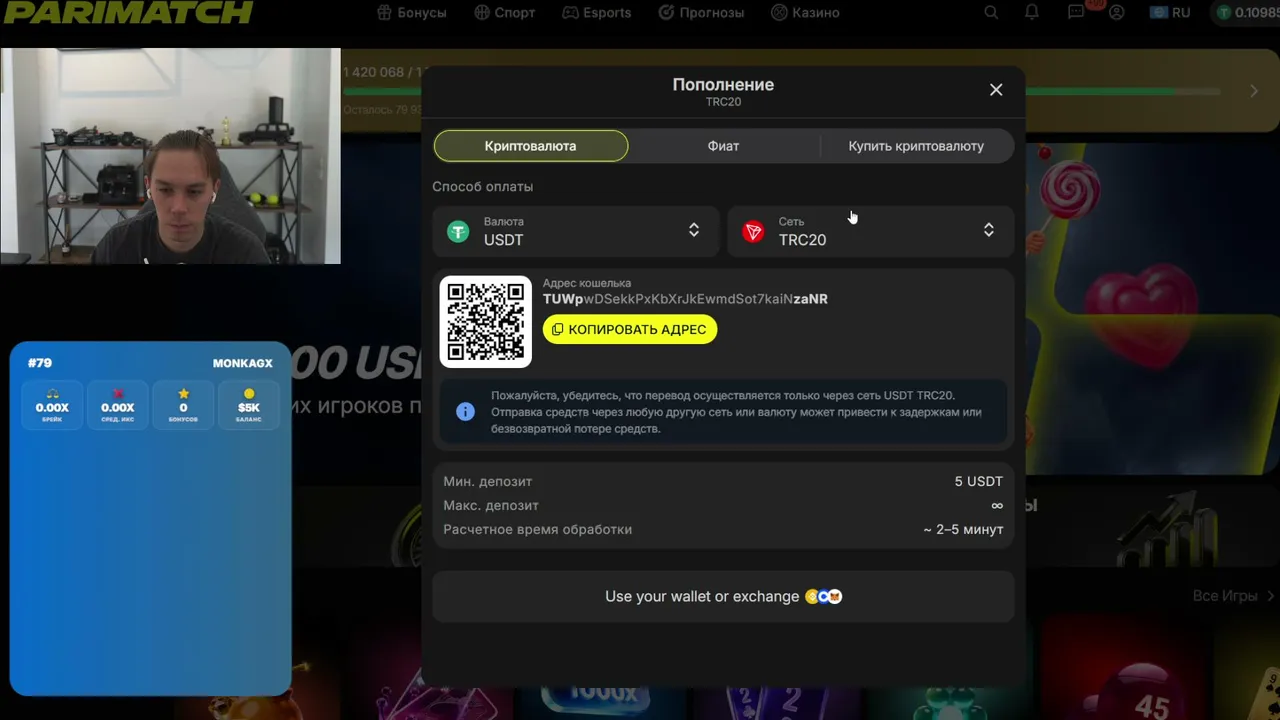This screenshot has width=1280, height=720.
Task: Open the Казино section
Action: pyautogui.click(x=805, y=13)
